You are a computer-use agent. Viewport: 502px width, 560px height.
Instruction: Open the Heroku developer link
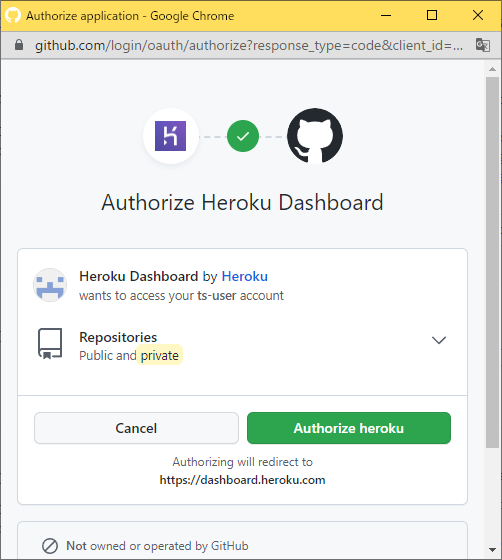(245, 276)
